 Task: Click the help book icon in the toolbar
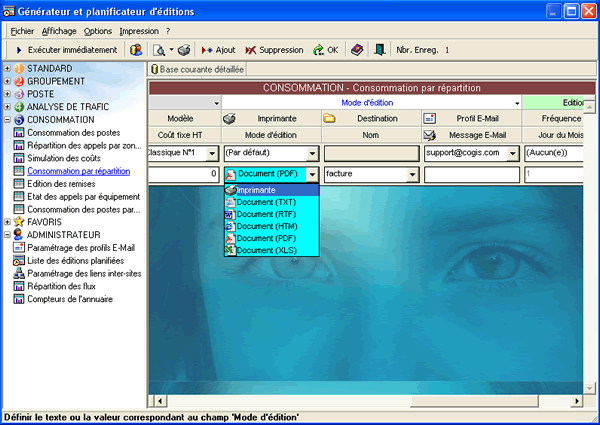357,49
